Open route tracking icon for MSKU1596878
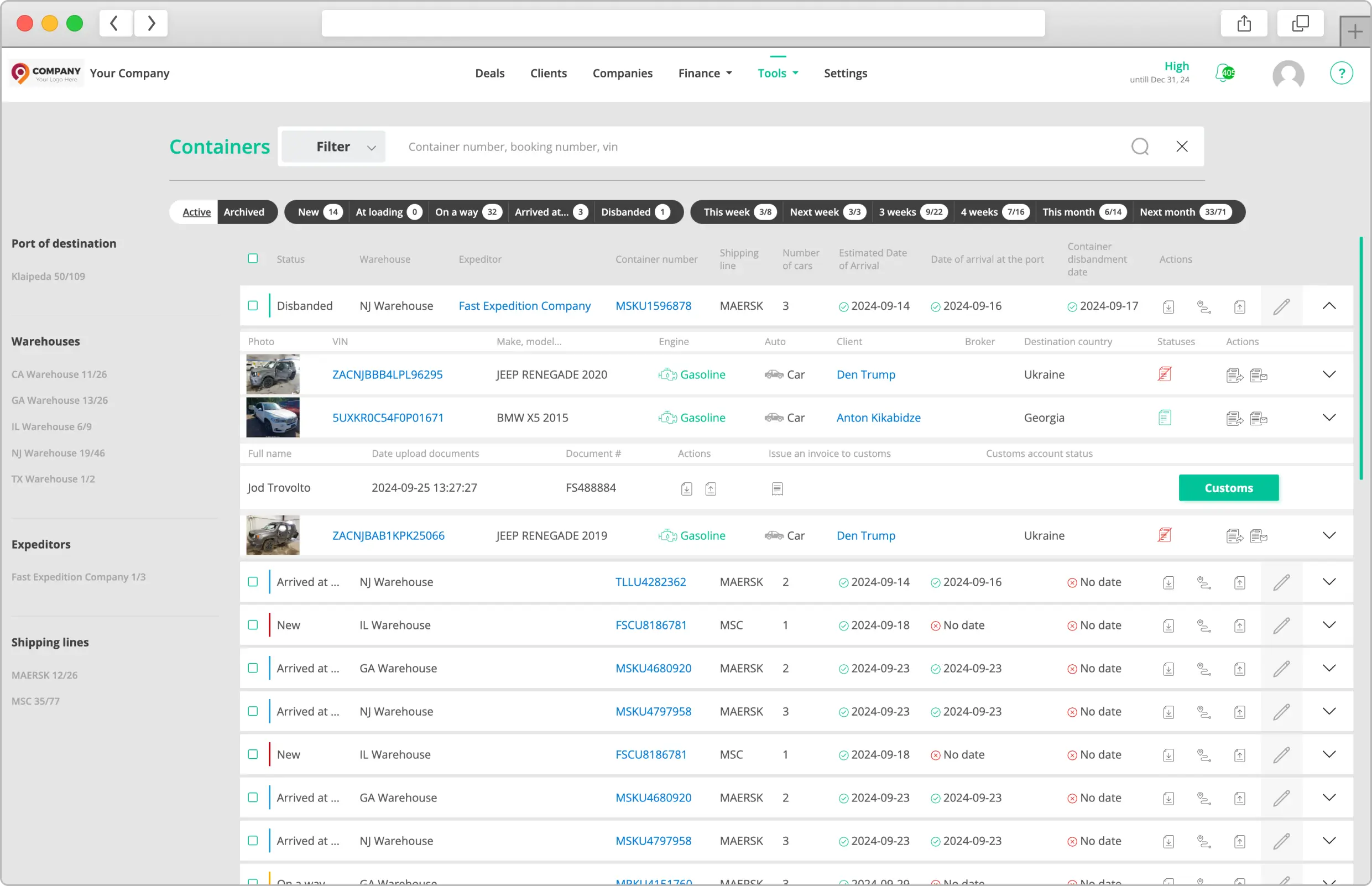This screenshot has width=1372, height=886. click(x=1203, y=306)
